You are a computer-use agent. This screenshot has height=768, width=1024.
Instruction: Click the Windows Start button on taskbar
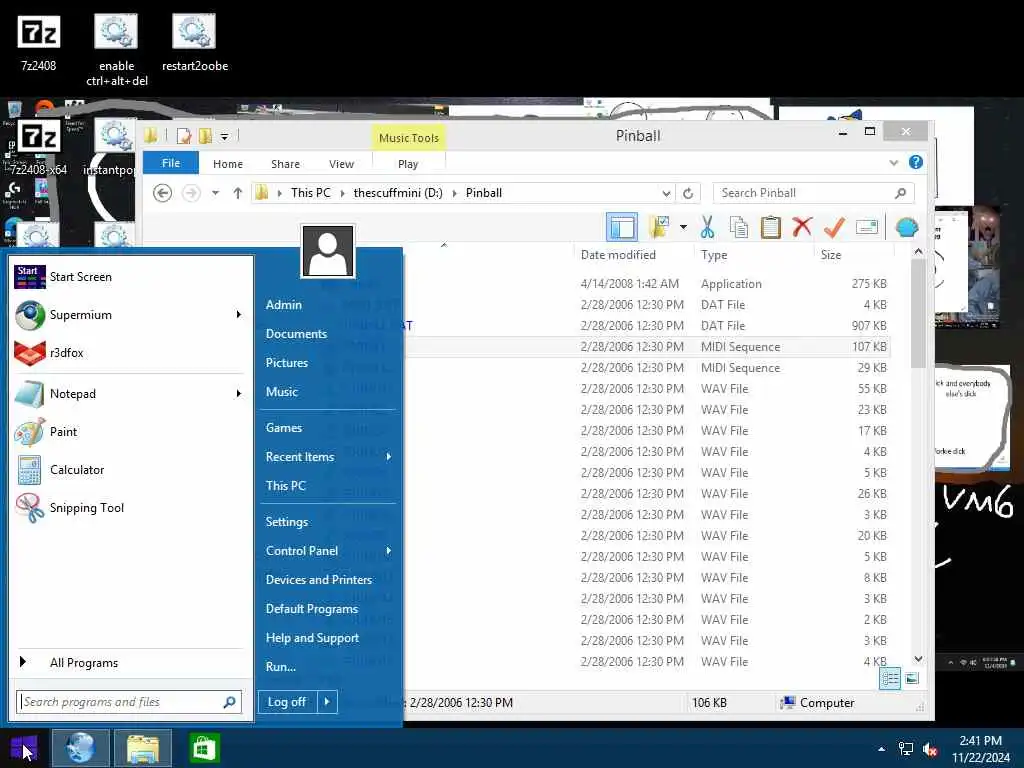pos(24,748)
